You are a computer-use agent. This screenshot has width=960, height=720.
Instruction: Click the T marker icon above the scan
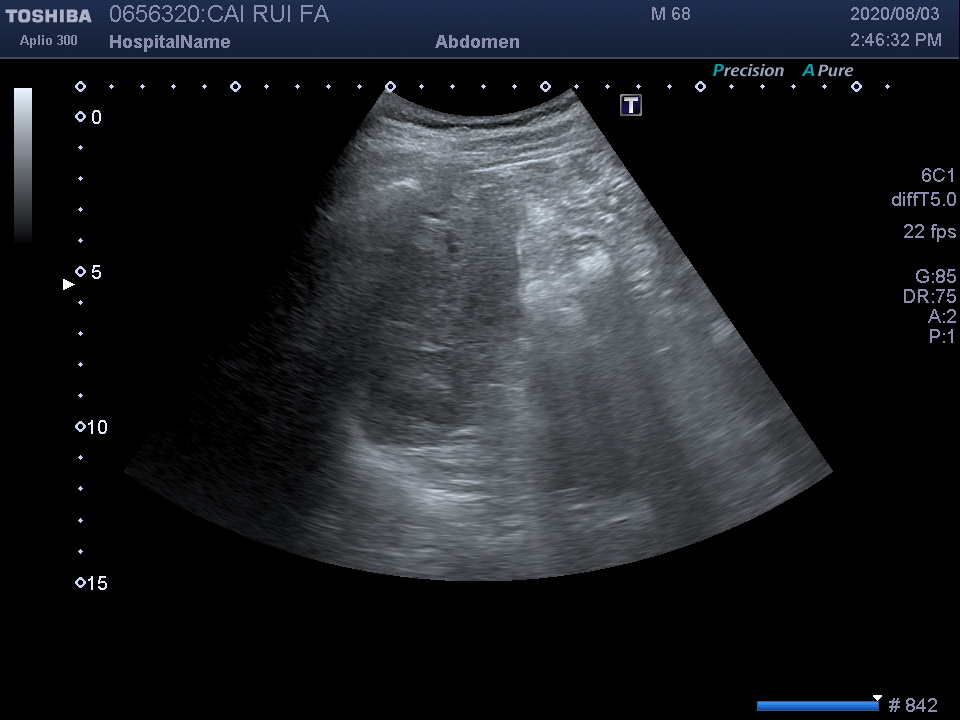click(630, 105)
